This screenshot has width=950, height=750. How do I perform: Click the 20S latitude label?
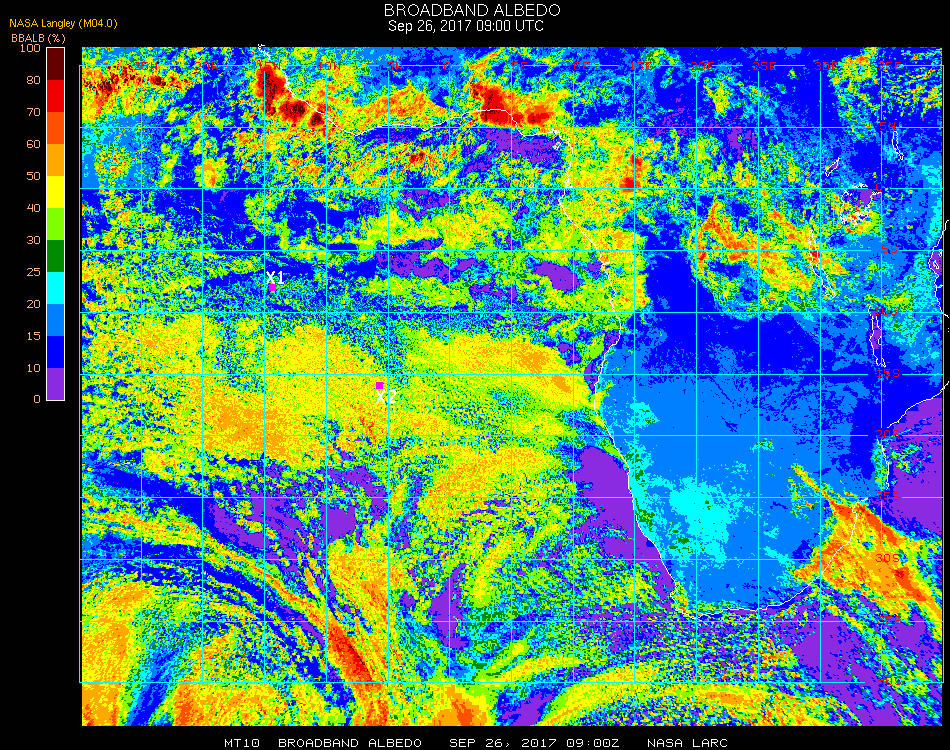(x=888, y=434)
